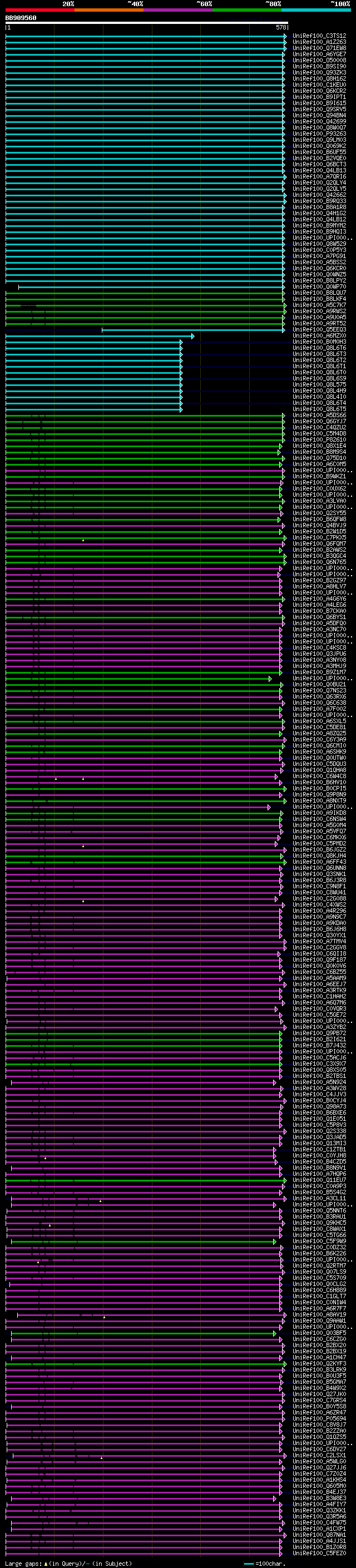Click the UniRef100_B9Z1M7 hit label

[319, 672]
